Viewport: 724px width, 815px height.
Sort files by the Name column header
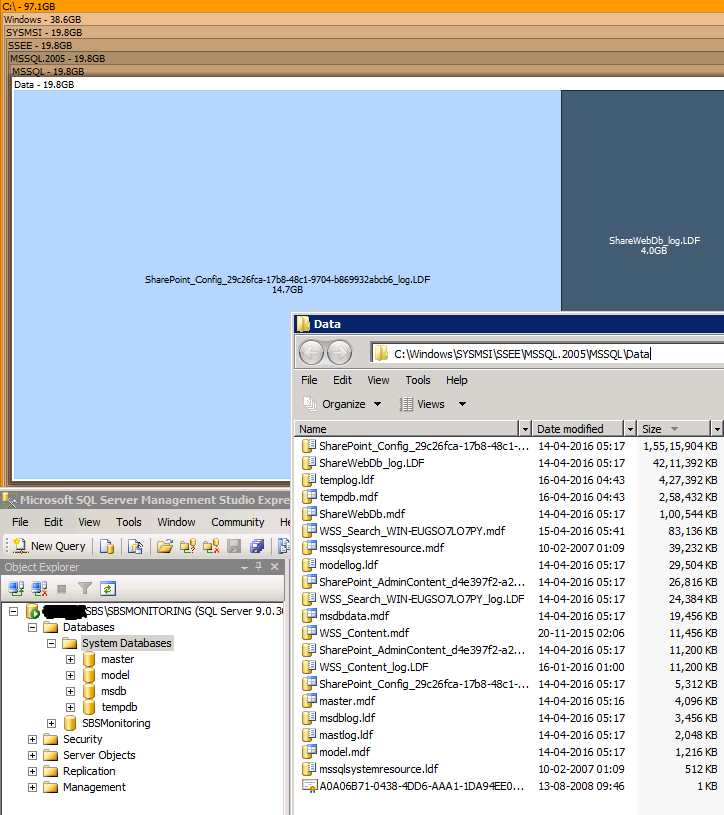click(407, 429)
